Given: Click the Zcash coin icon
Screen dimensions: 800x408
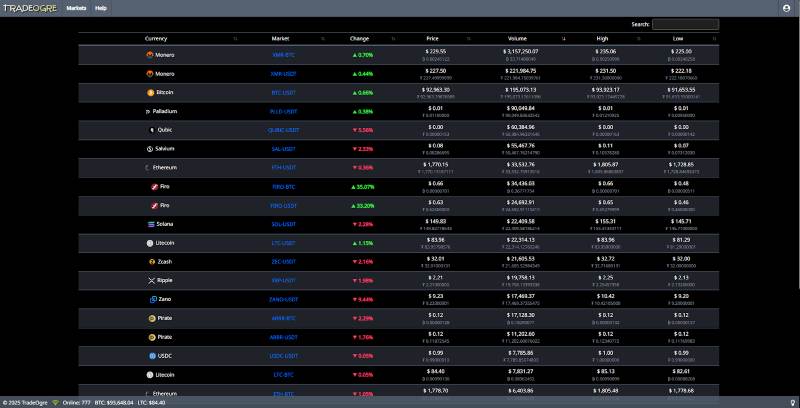Looking at the screenshot, I should [151, 261].
